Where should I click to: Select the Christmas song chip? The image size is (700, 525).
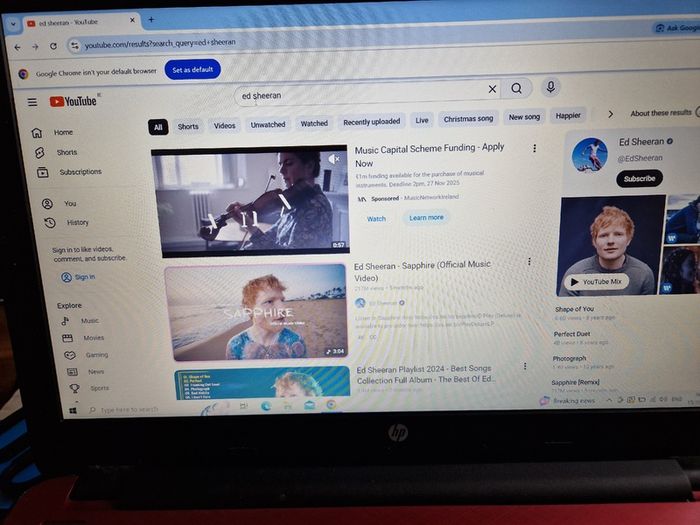pos(468,119)
